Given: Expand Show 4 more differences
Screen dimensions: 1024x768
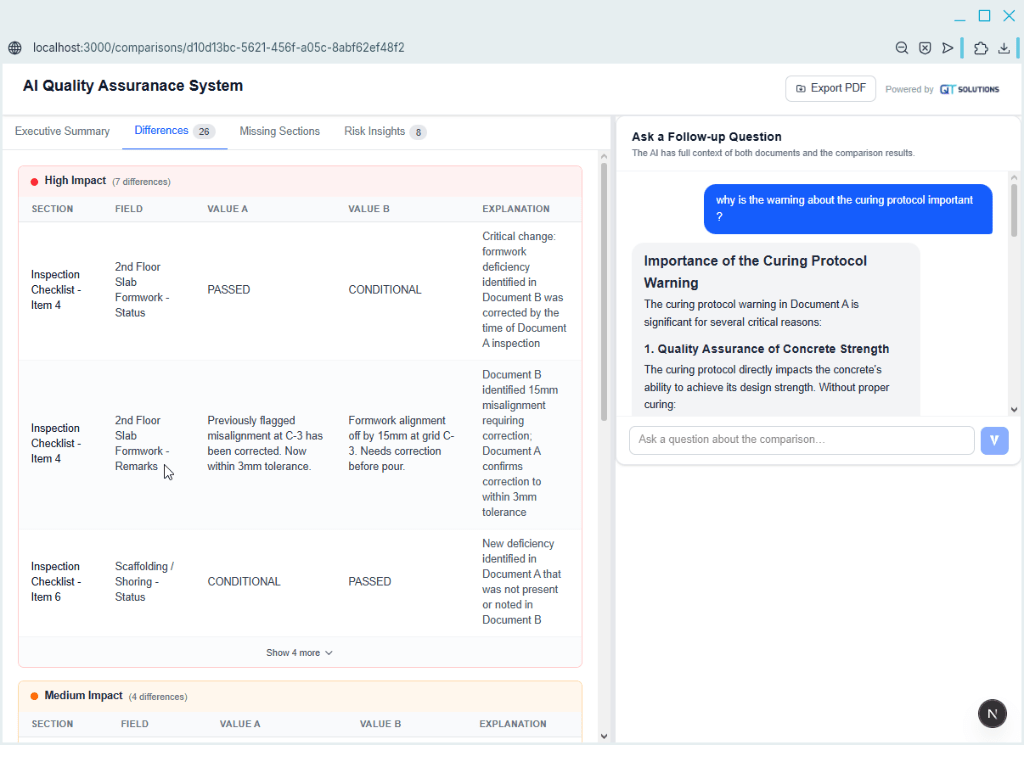Looking at the screenshot, I should 300,652.
